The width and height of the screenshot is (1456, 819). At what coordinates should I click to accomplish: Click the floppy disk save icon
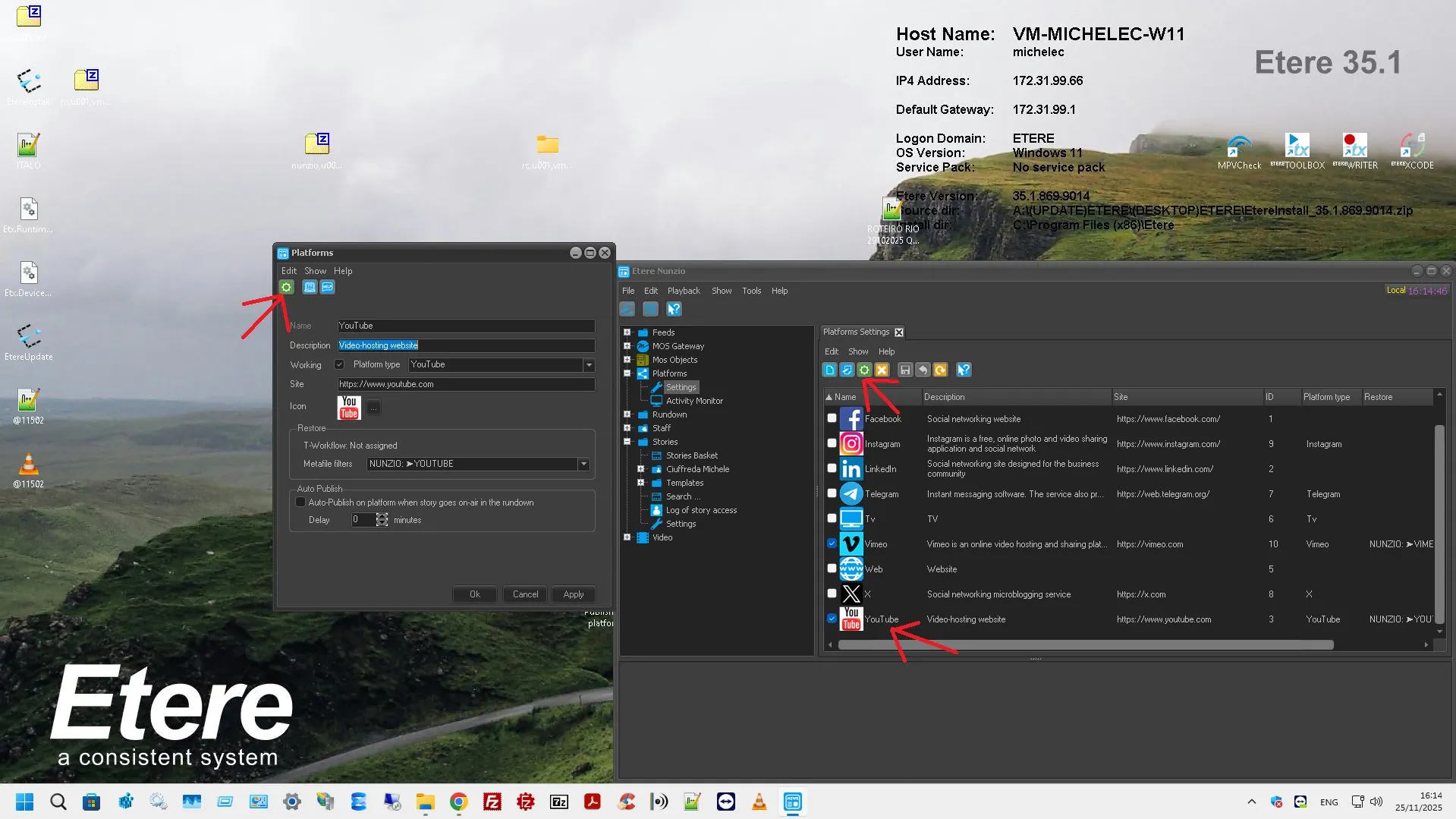coord(904,370)
